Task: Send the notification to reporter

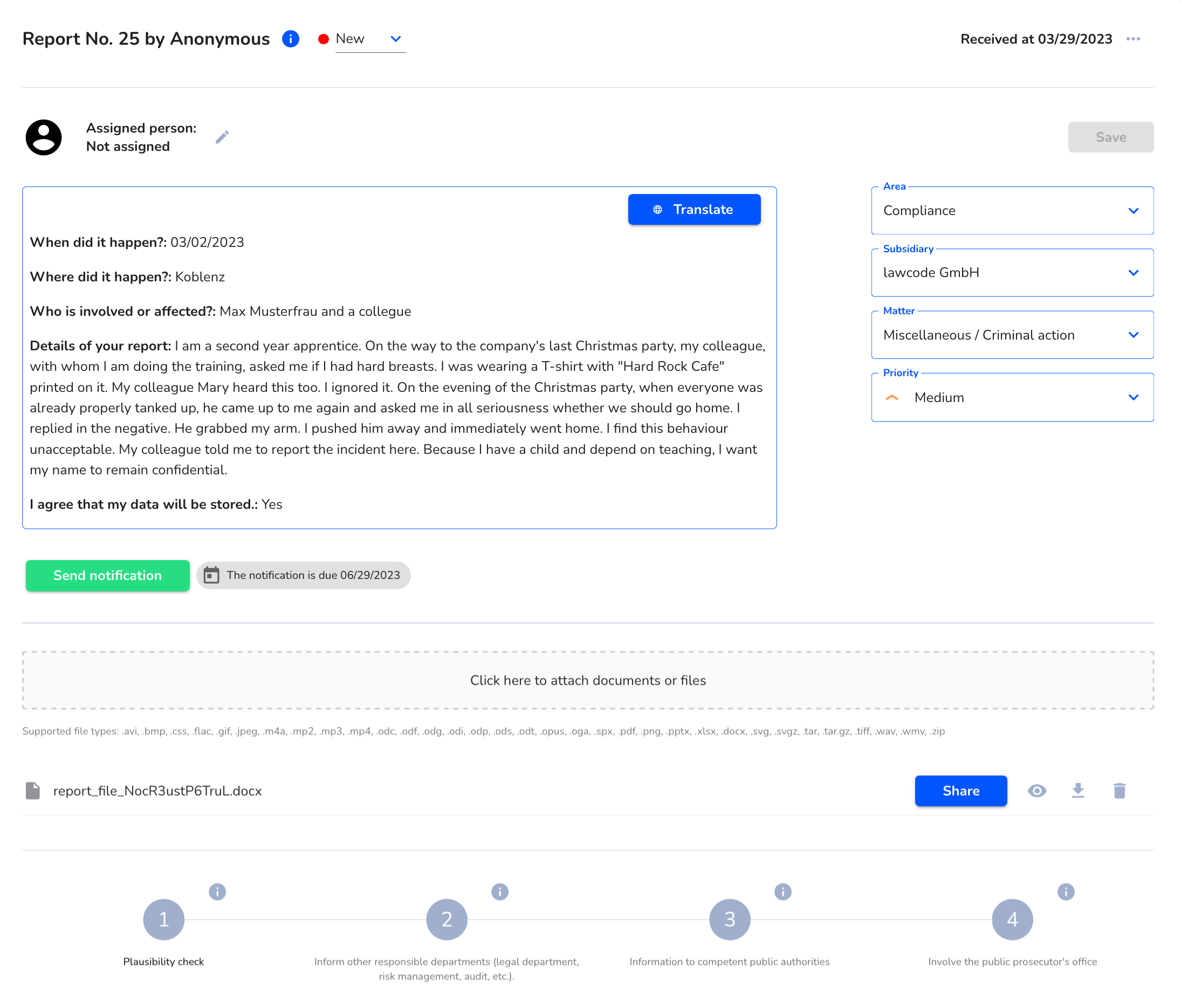Action: [x=107, y=575]
